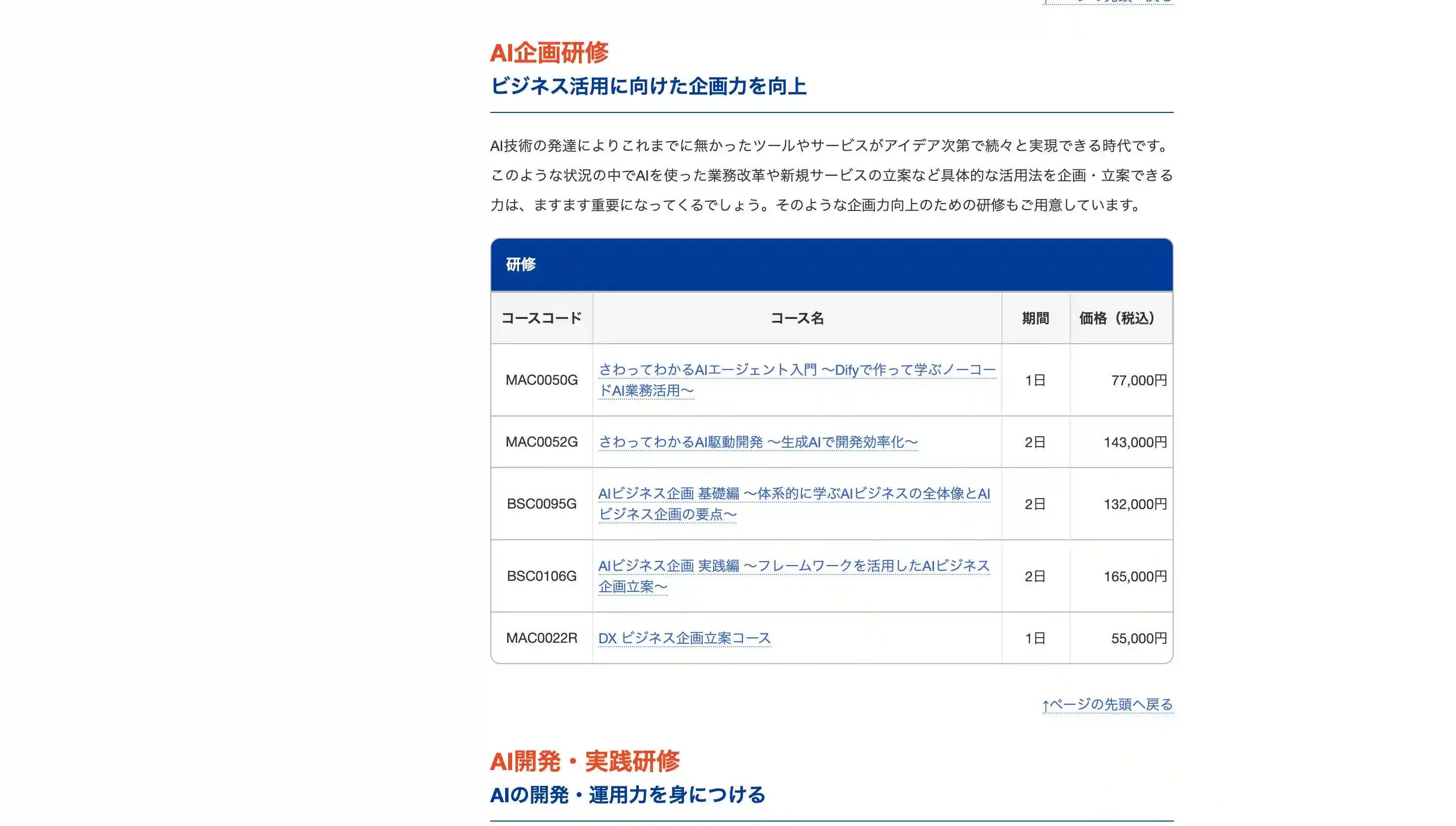Click the 2日 duration in the MAC0052G row
This screenshot has width=1456, height=826.
1035,442
